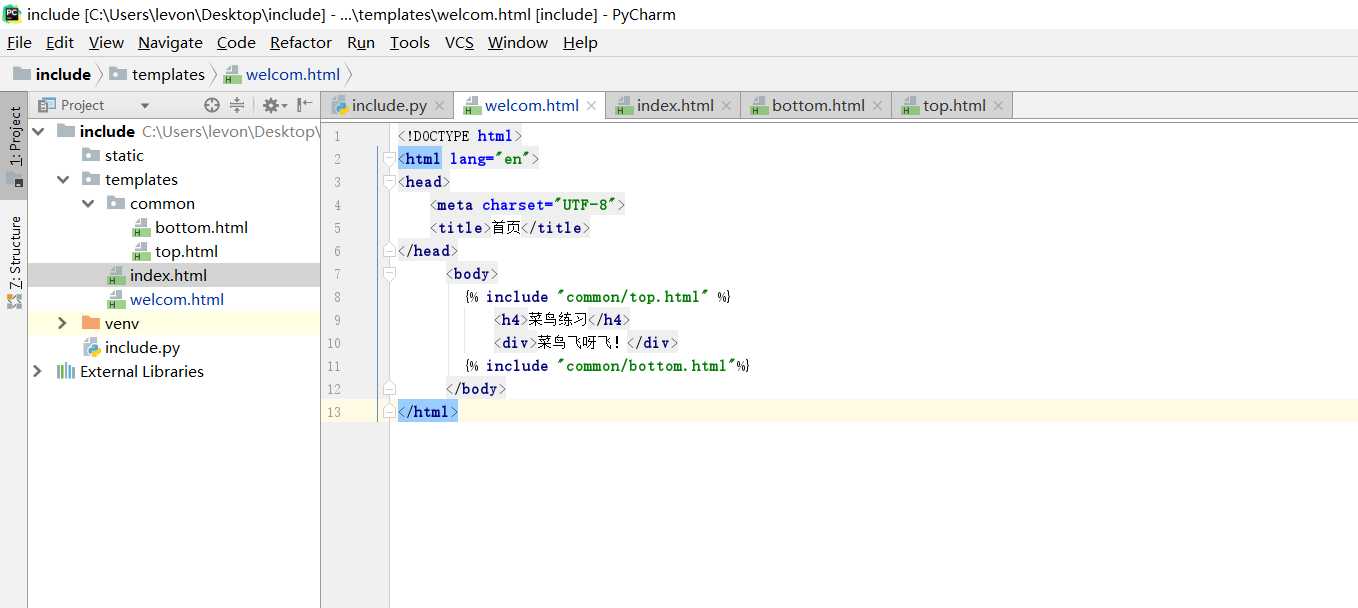Close the include.py tab

click(x=439, y=105)
